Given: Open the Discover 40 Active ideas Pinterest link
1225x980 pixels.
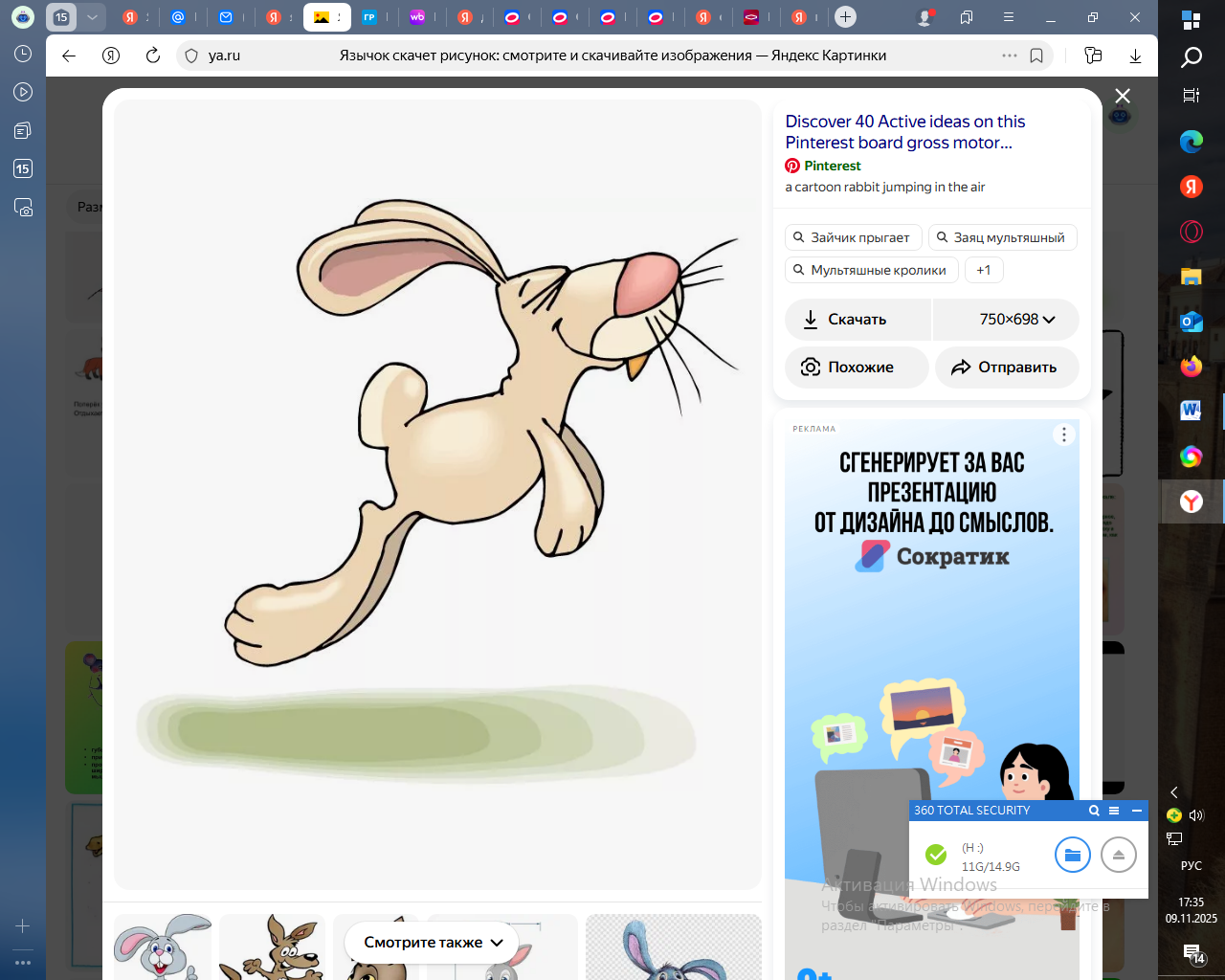Looking at the screenshot, I should [x=904, y=132].
